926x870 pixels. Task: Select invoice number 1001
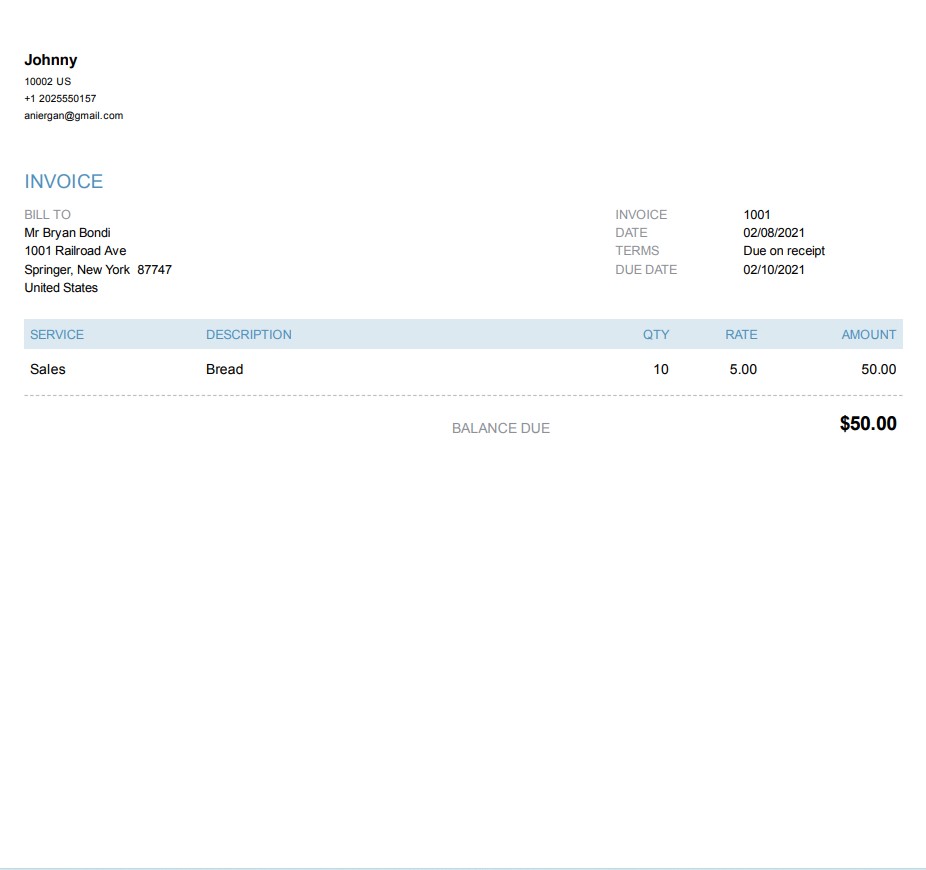click(x=757, y=214)
